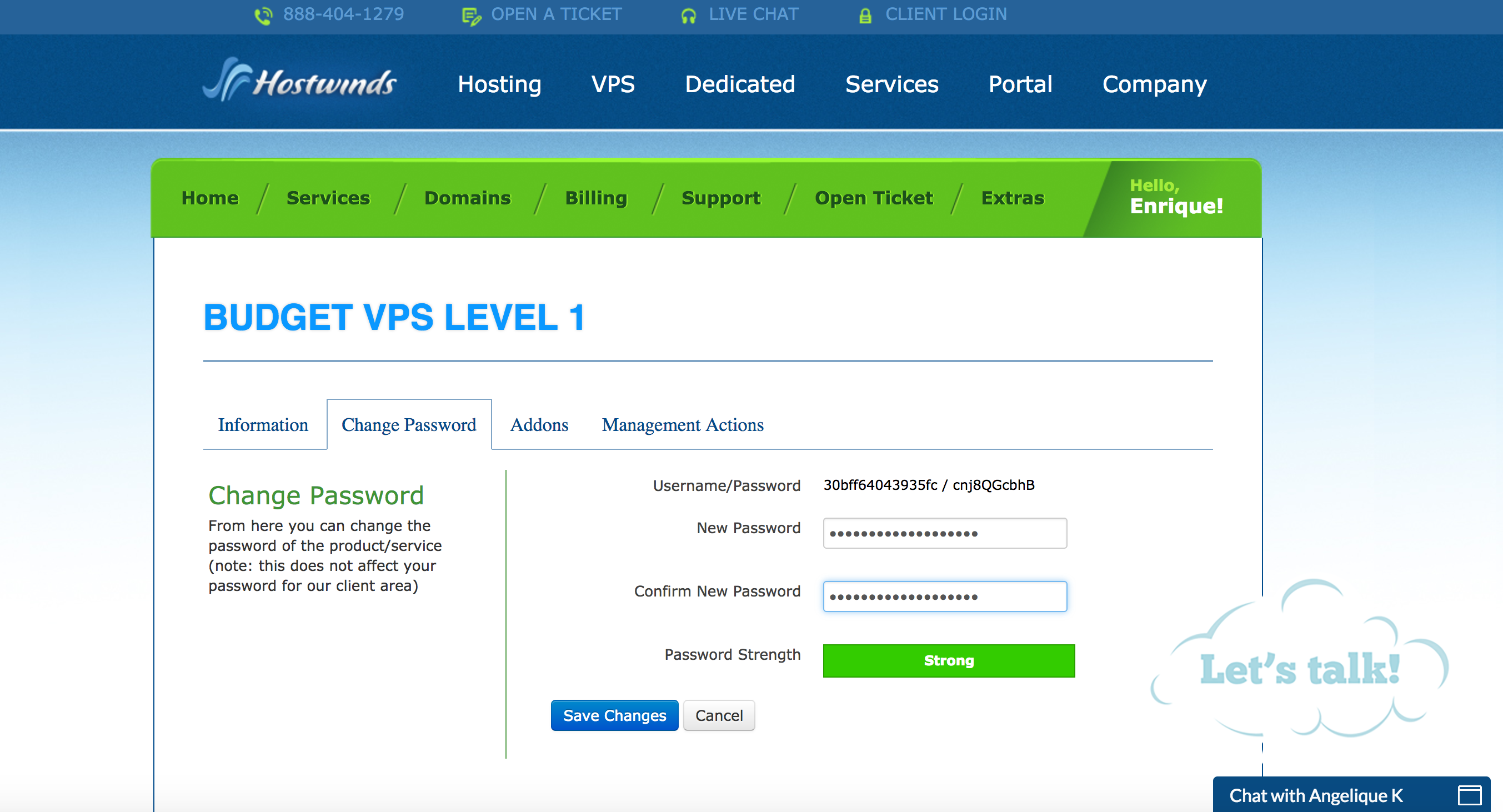1503x812 pixels.
Task: Click the padlock icon beside Client Login
Action: click(865, 16)
